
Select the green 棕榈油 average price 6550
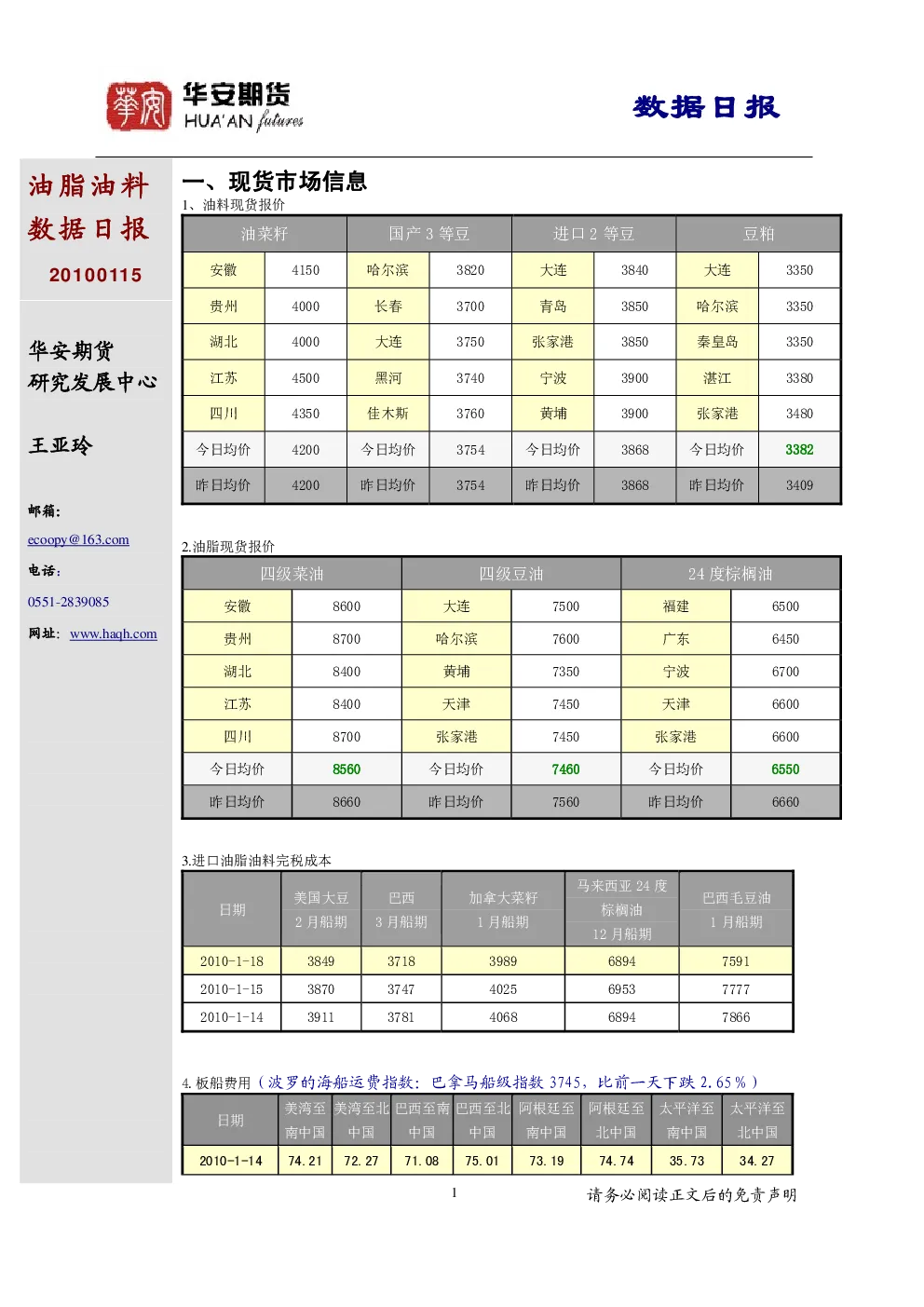click(785, 769)
